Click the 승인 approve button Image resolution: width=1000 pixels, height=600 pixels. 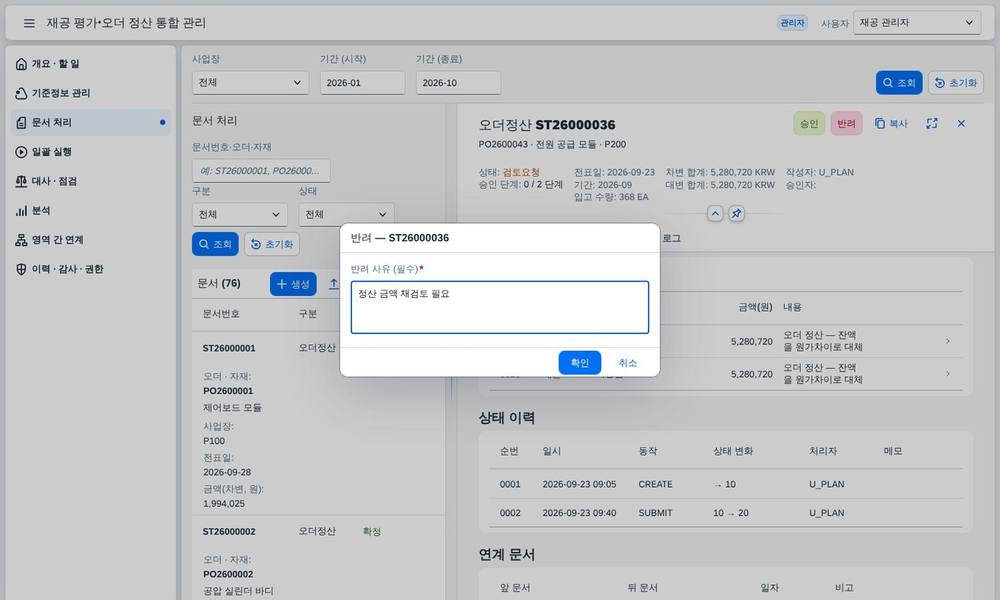click(809, 124)
